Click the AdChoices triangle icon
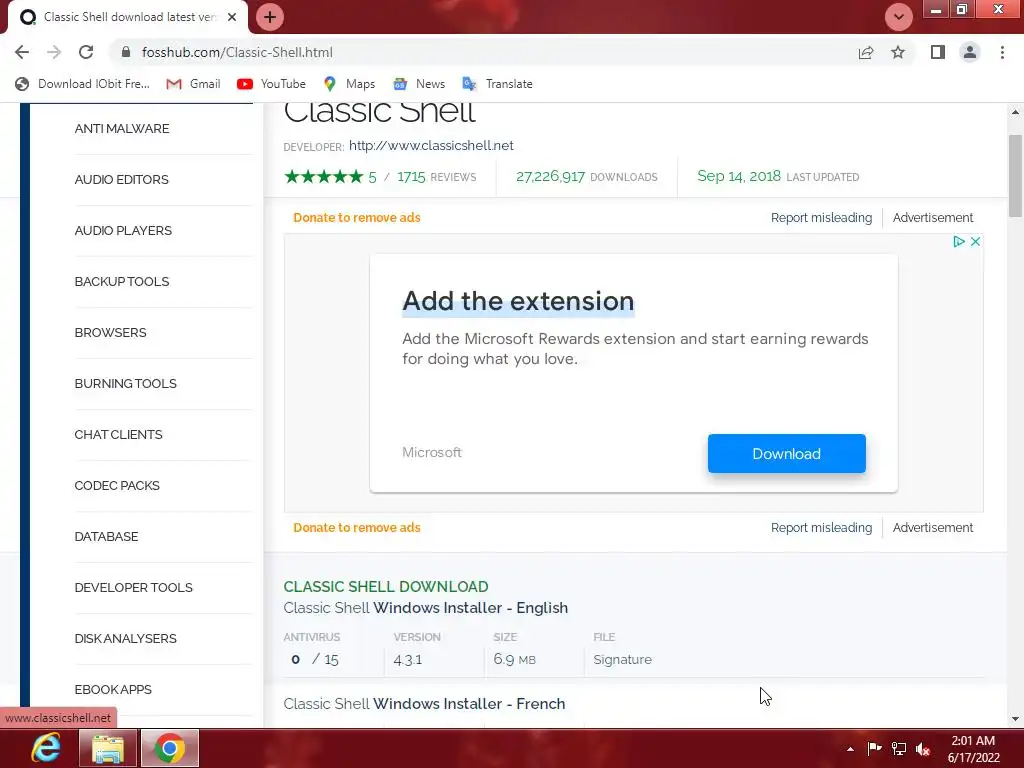This screenshot has width=1024, height=768. (959, 242)
